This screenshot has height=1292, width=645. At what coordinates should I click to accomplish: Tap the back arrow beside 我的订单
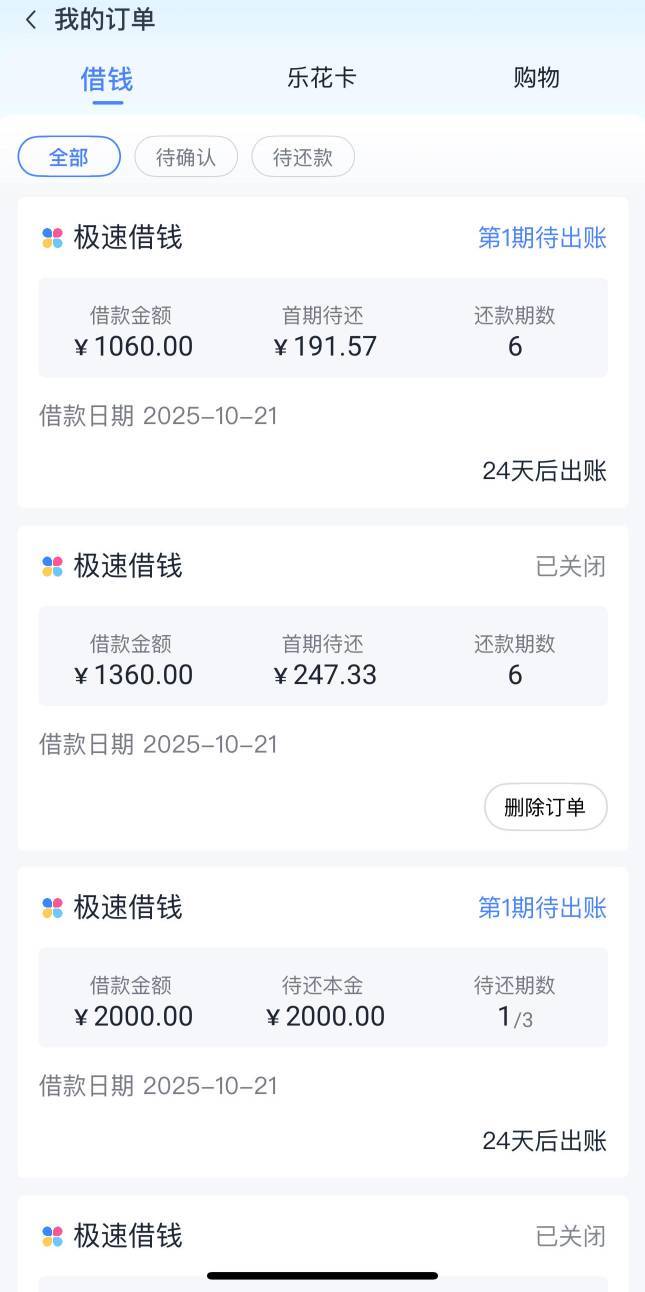pyautogui.click(x=31, y=20)
